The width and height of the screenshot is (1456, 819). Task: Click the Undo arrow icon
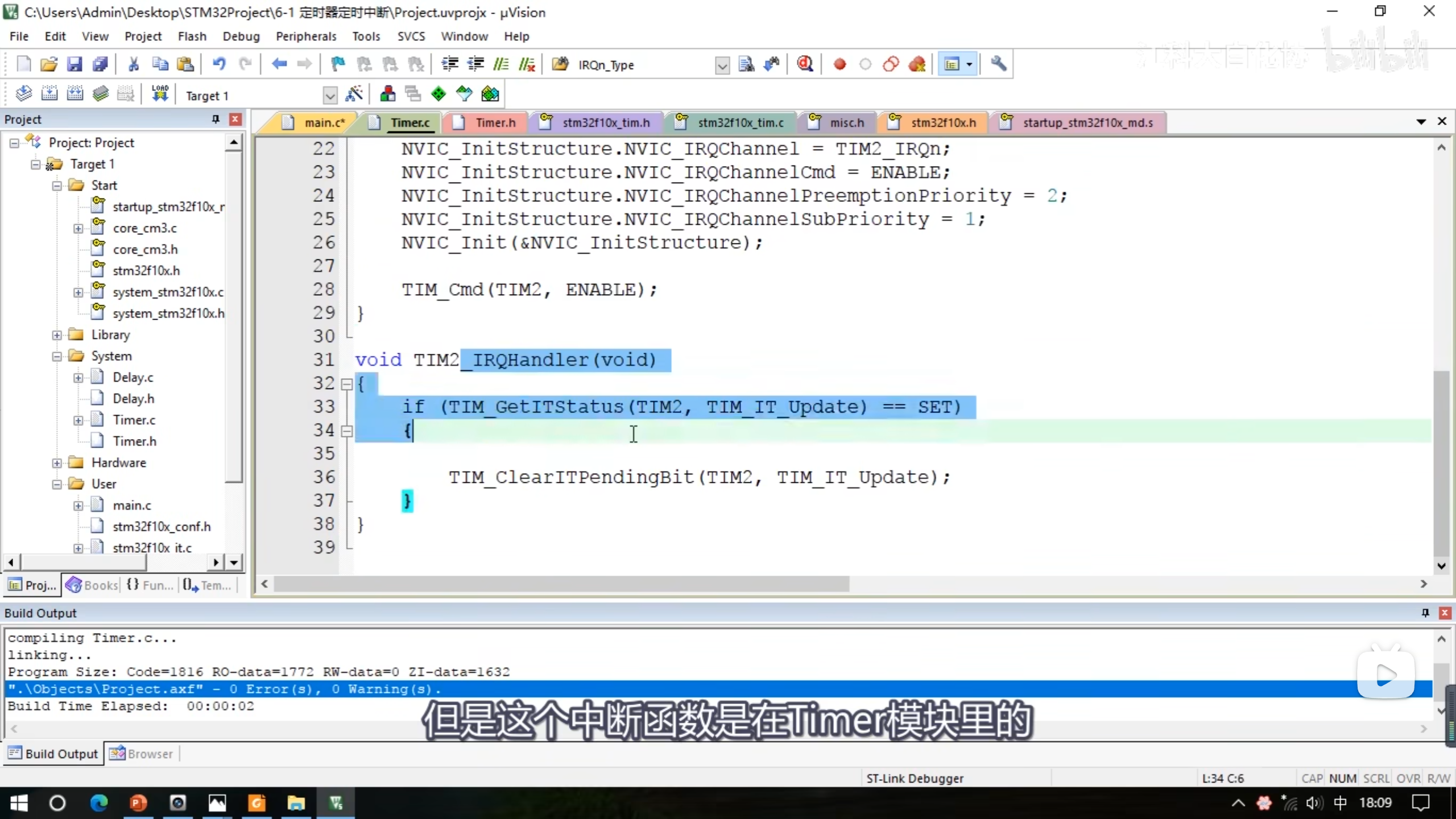click(219, 64)
